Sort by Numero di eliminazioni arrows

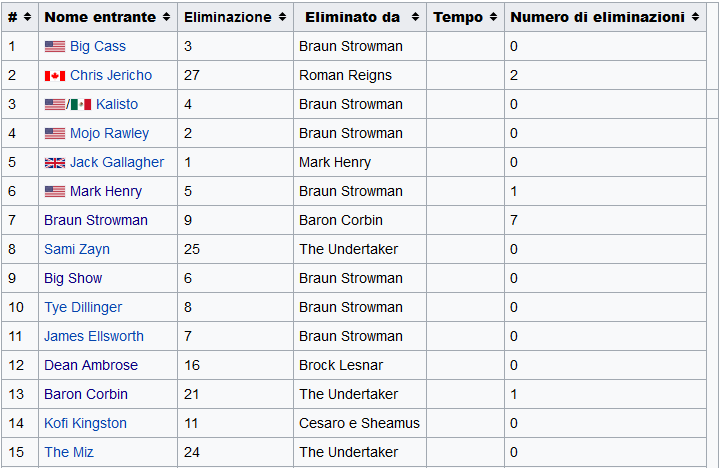tap(695, 17)
